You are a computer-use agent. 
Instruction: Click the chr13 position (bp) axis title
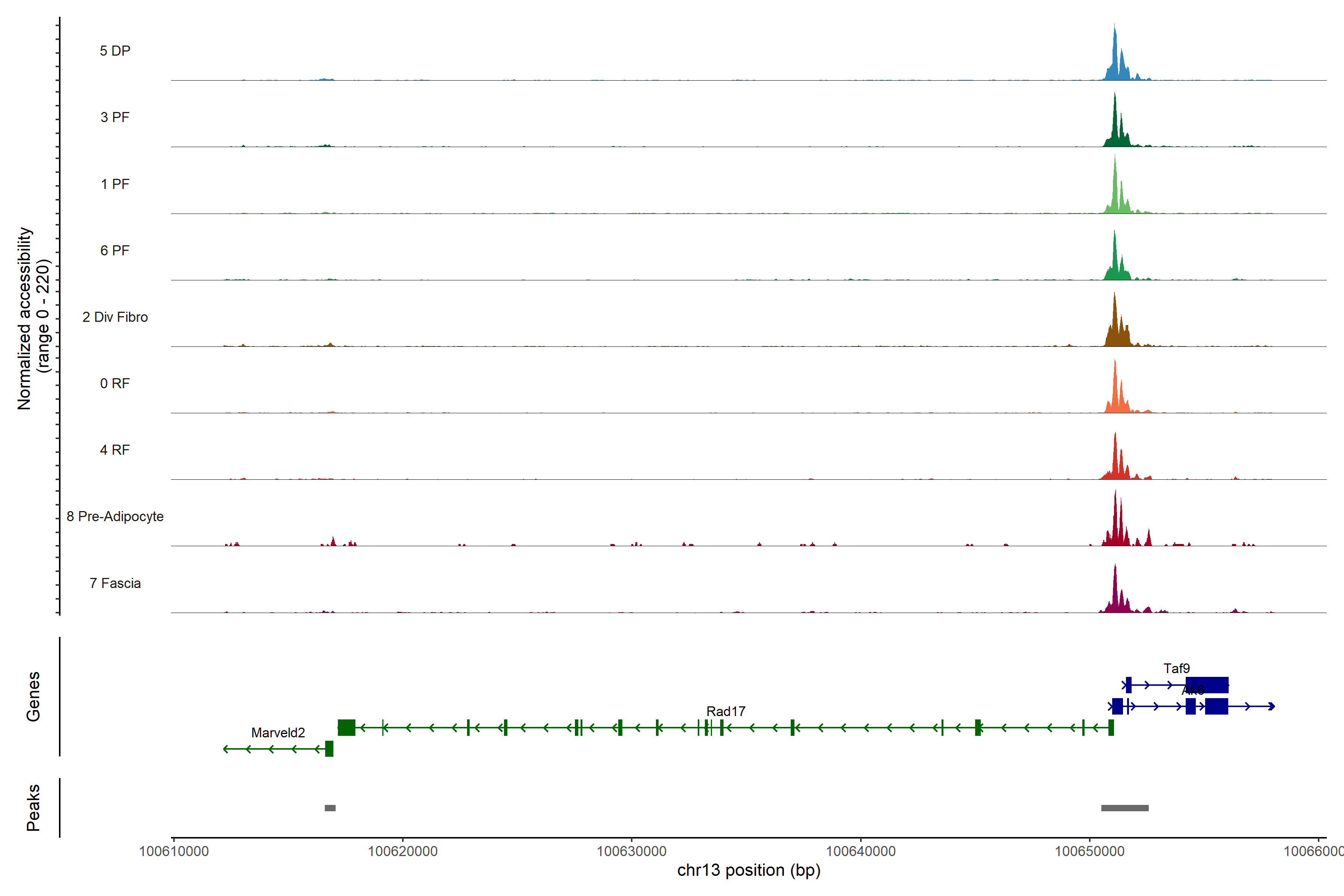coord(749,870)
